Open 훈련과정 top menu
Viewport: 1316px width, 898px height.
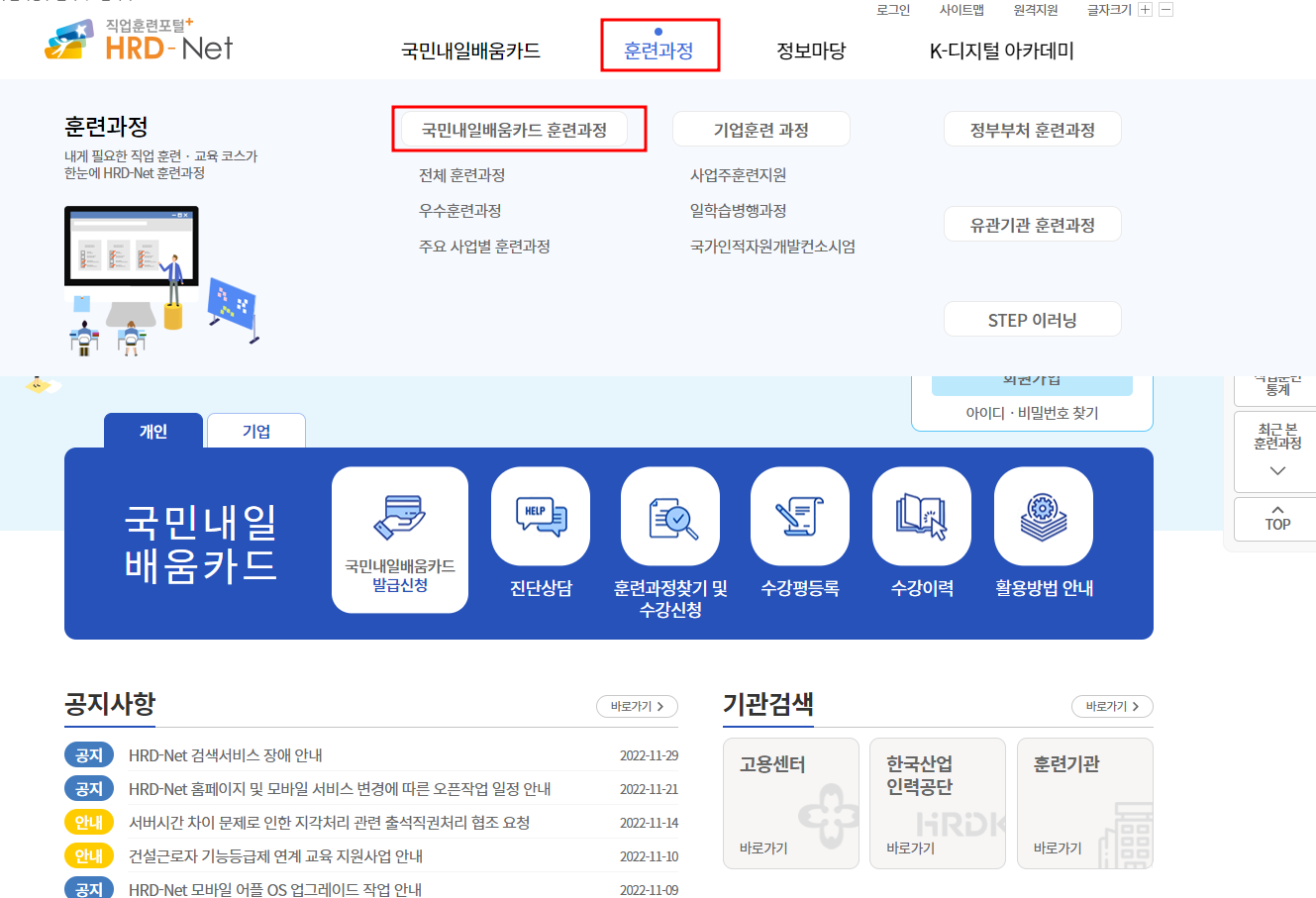click(658, 50)
